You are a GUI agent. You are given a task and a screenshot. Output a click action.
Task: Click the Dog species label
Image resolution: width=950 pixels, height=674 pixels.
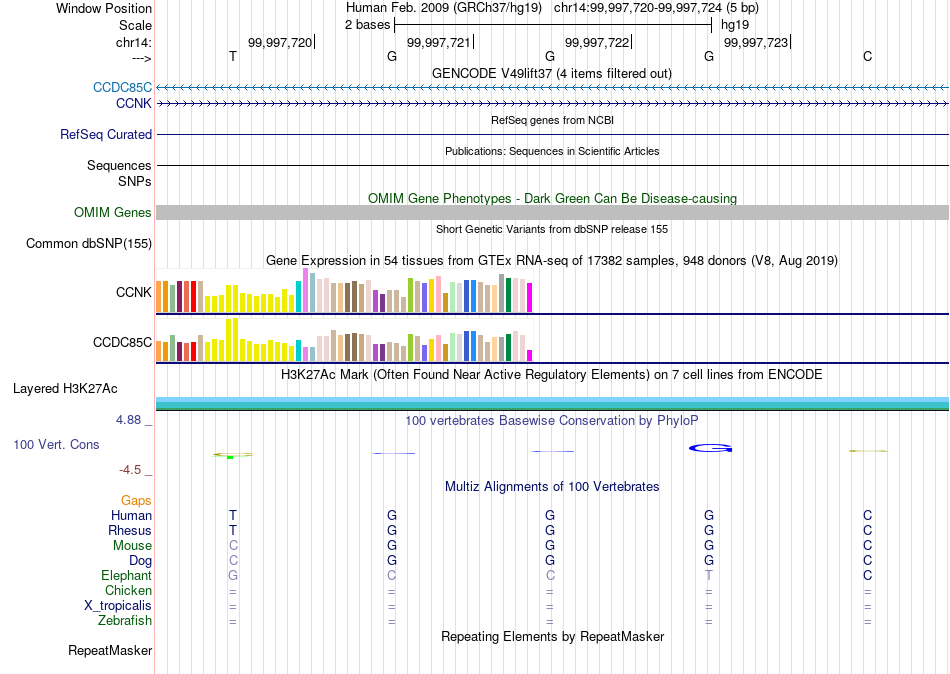(x=140, y=561)
